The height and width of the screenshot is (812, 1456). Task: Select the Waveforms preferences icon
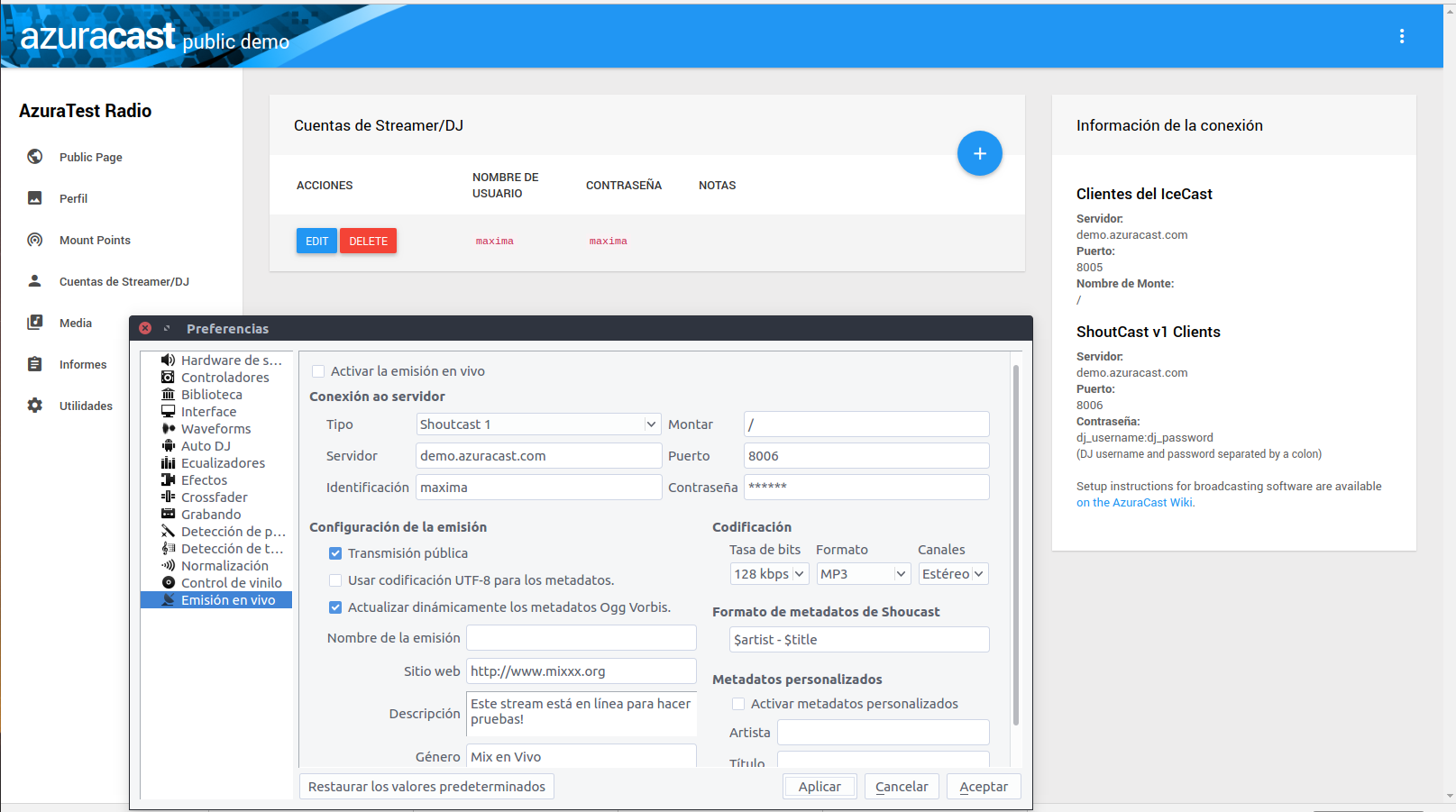(168, 428)
